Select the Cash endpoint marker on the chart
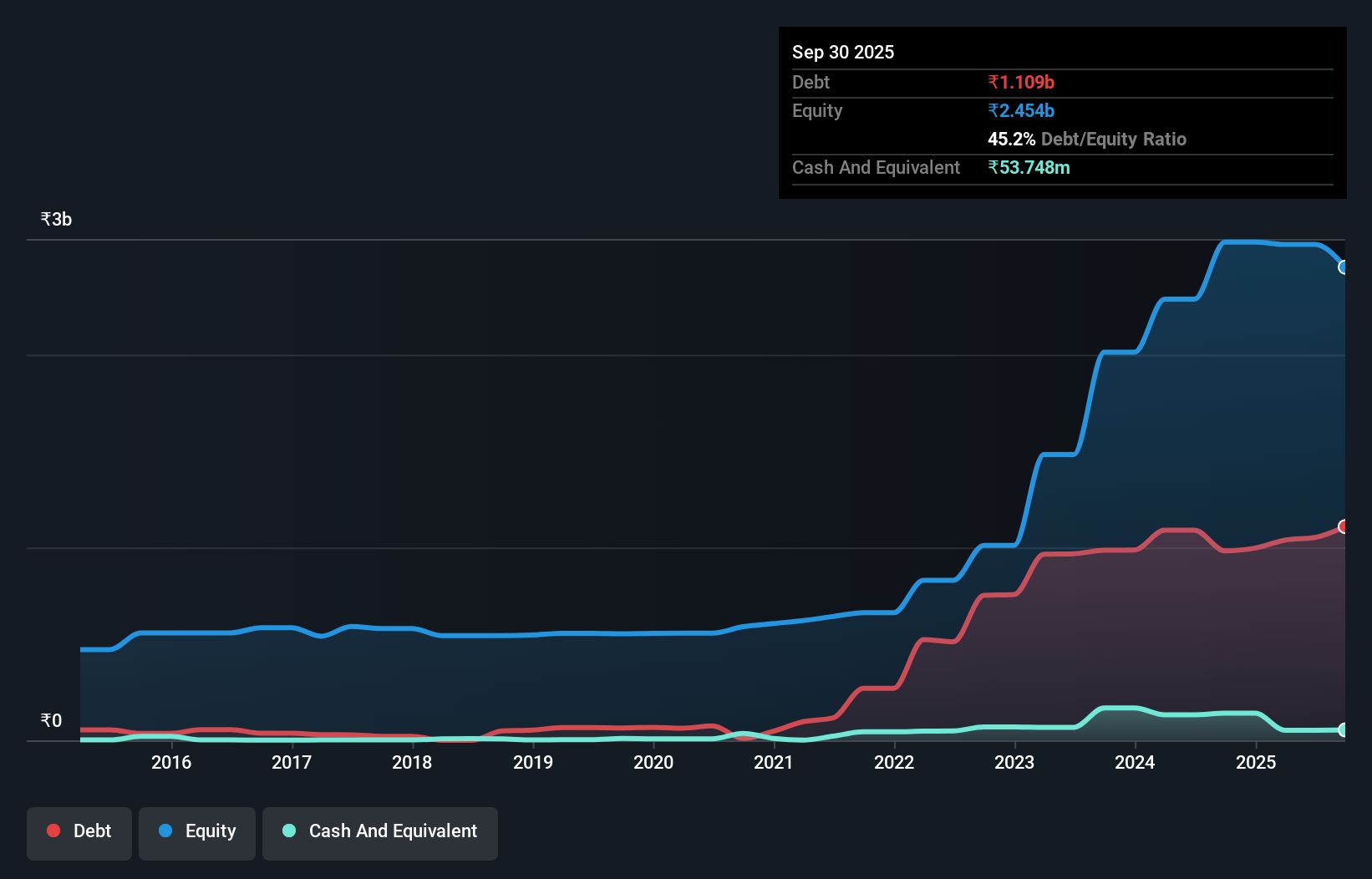 point(1344,729)
